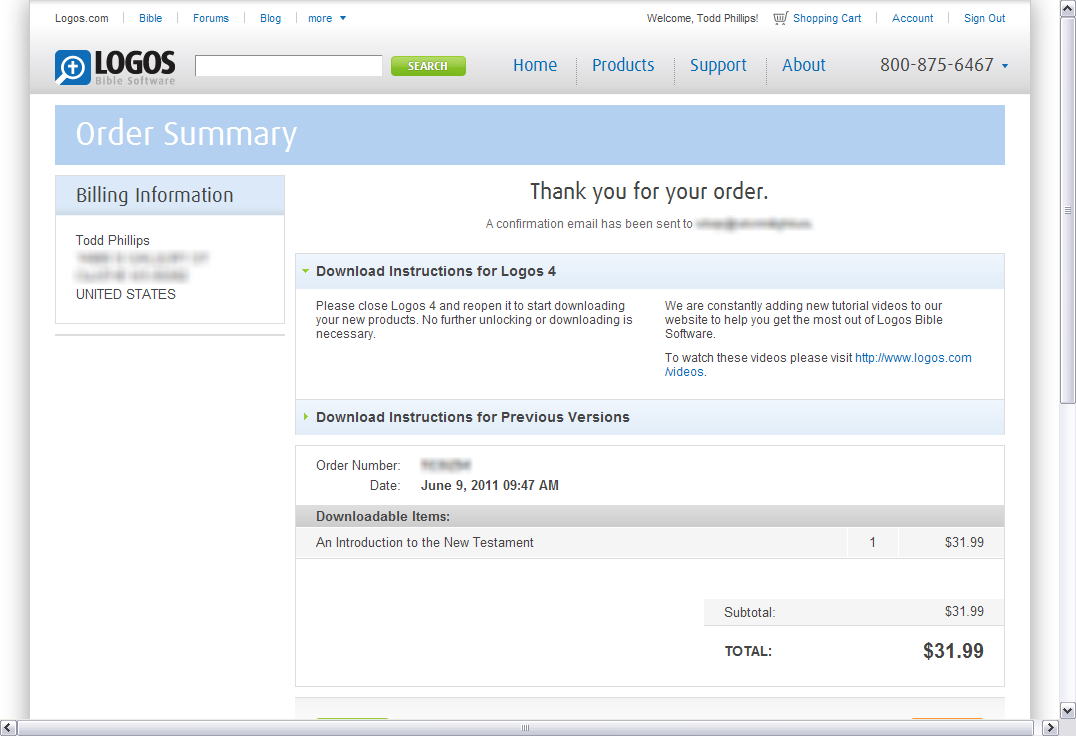This screenshot has height=736, width=1076.
Task: Open the Shopping Cart link
Action: (x=827, y=19)
